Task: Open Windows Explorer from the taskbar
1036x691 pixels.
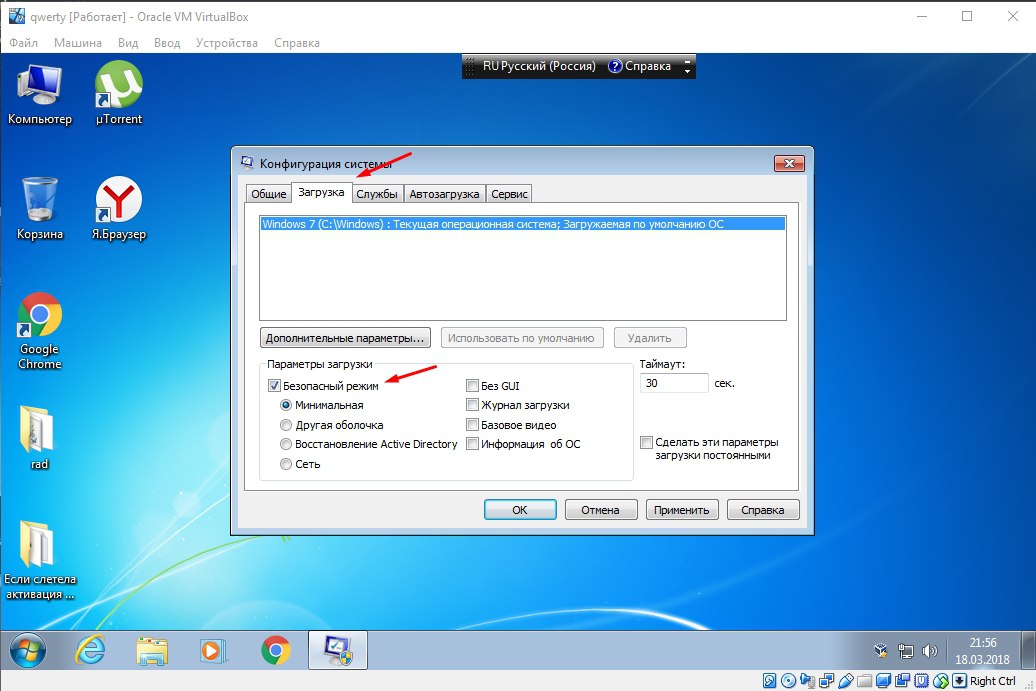Action: (x=152, y=651)
